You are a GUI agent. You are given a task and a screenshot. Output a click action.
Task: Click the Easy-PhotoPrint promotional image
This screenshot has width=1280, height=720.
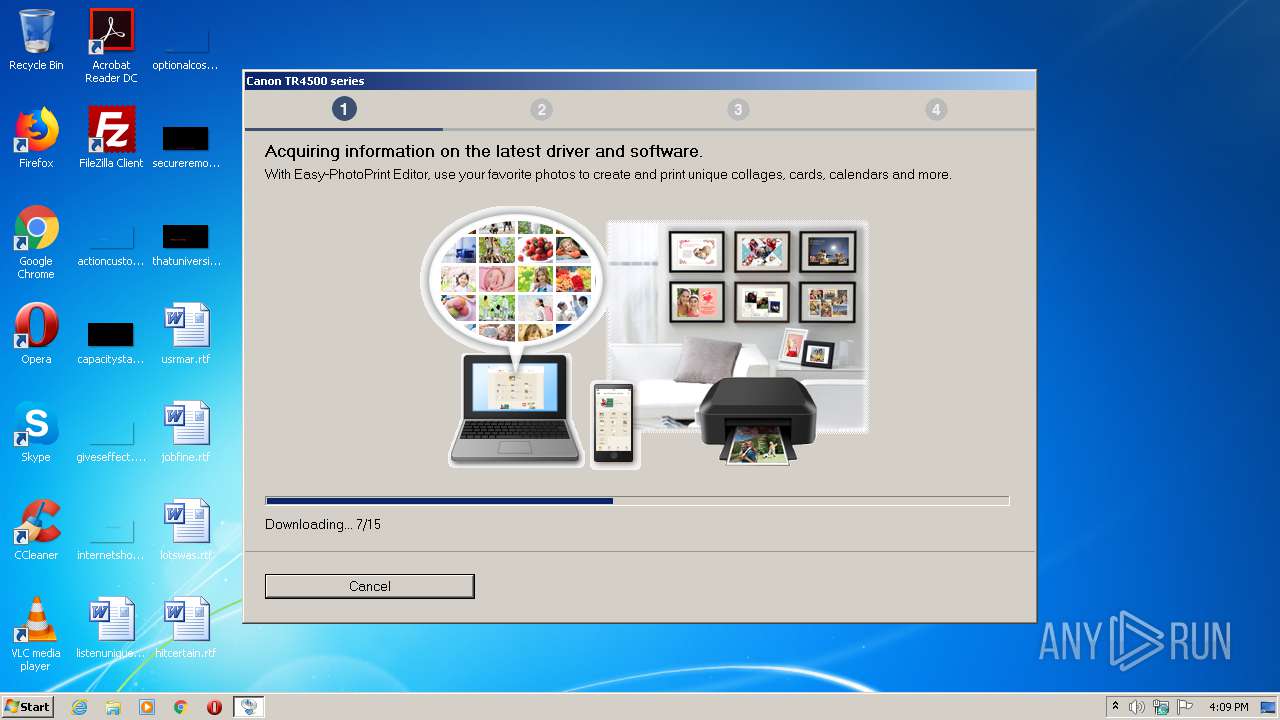coord(644,338)
